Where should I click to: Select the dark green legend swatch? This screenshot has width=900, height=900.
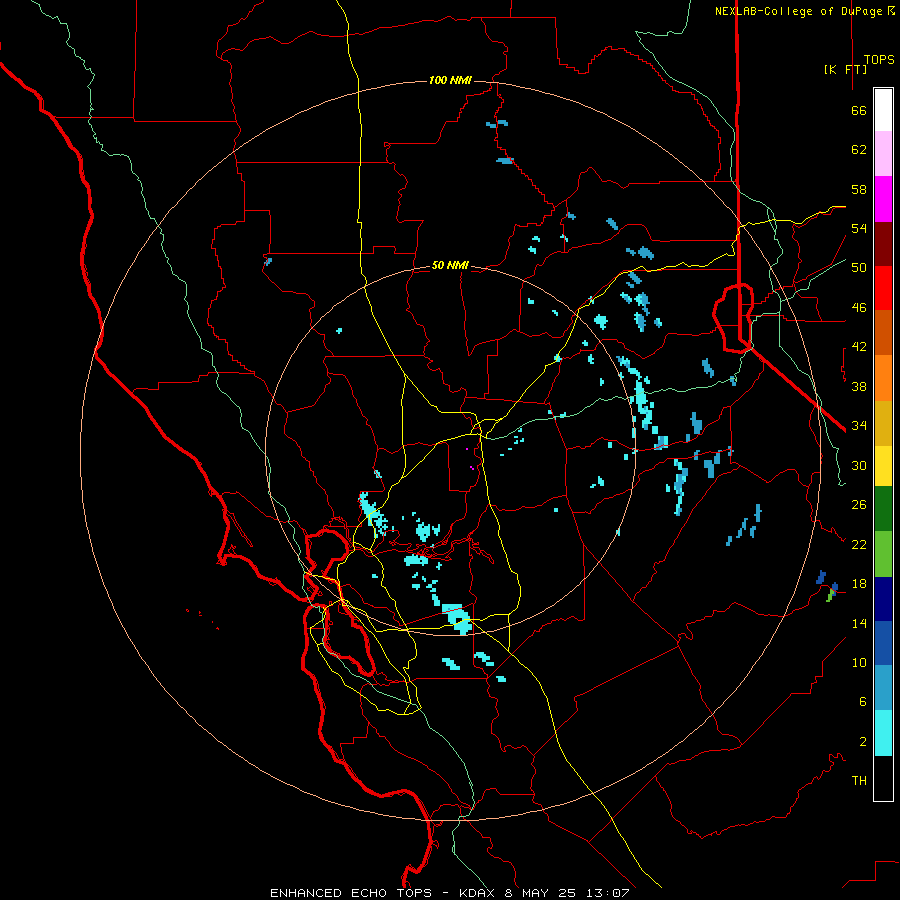click(x=883, y=509)
